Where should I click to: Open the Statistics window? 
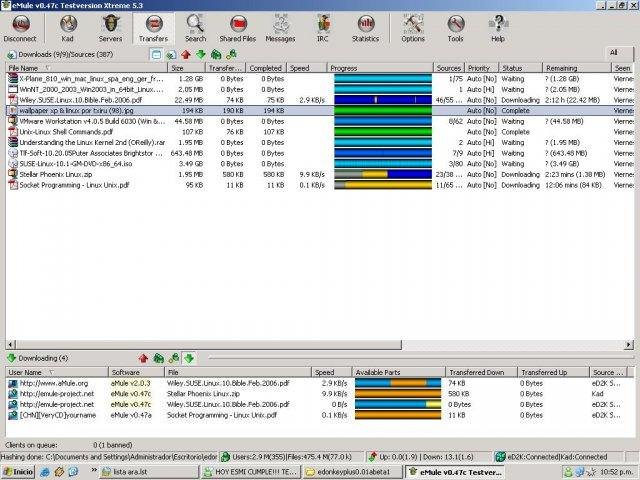365,28
